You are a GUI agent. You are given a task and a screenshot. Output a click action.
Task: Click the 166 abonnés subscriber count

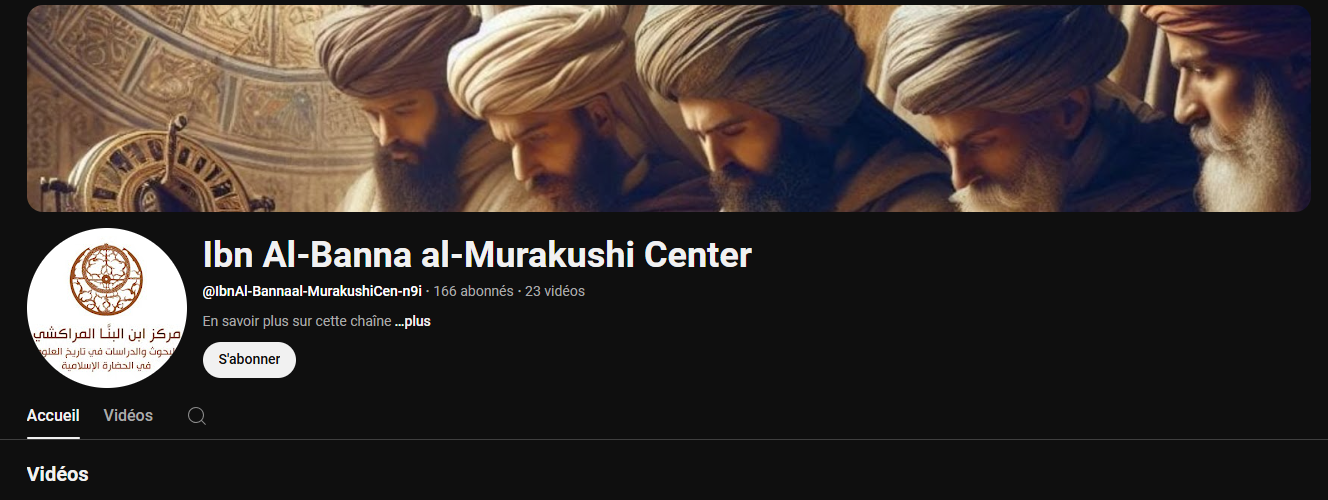(x=473, y=291)
